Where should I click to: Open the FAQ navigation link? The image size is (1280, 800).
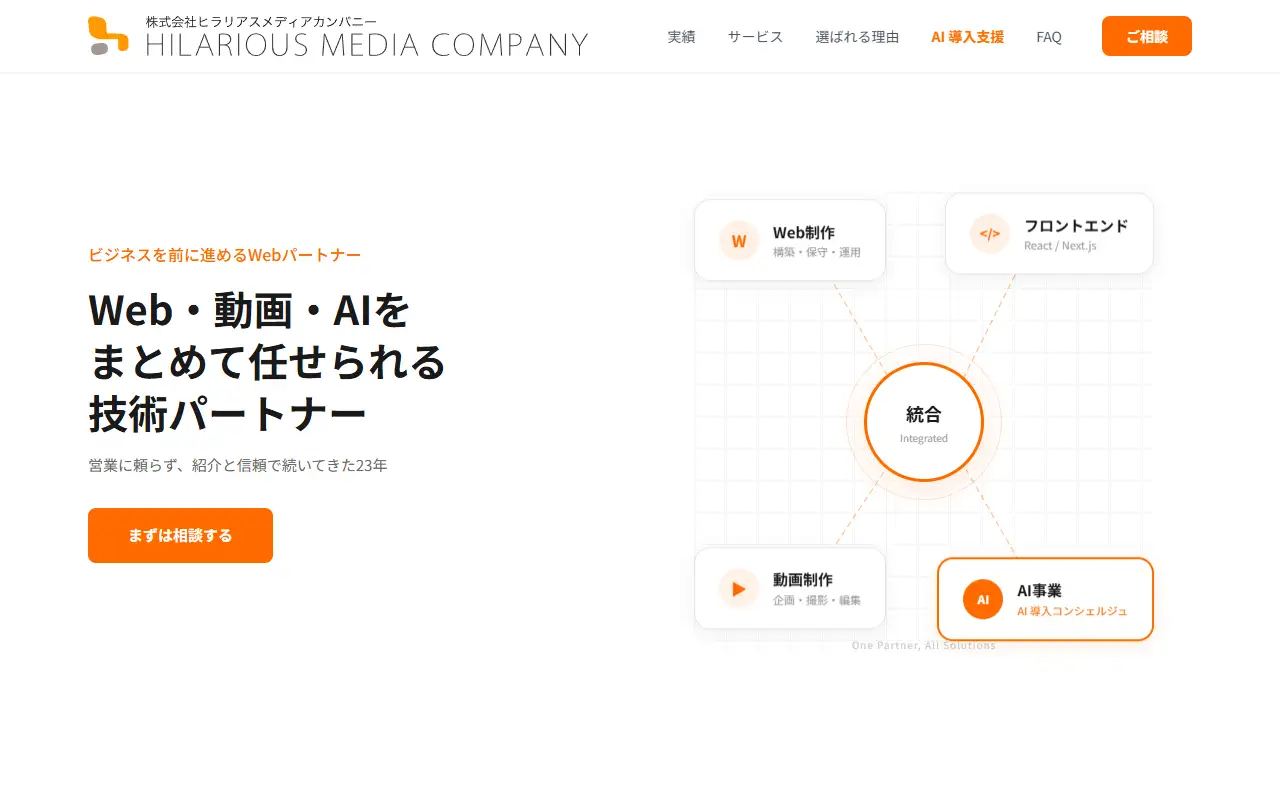point(1049,37)
